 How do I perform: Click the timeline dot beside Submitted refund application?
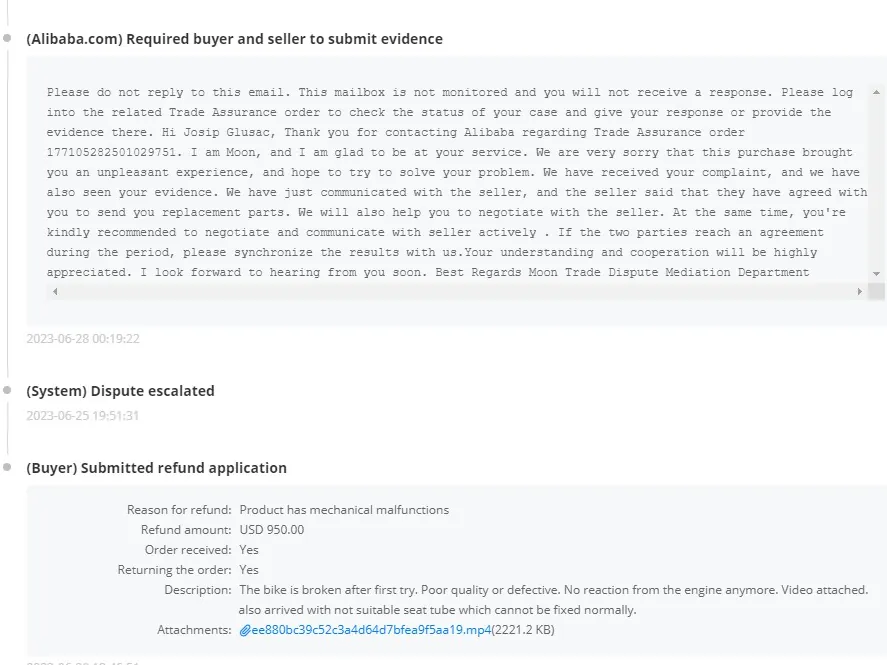tap(7, 467)
